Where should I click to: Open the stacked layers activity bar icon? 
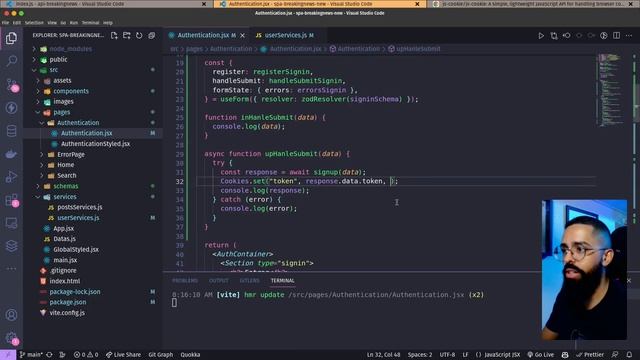click(11, 245)
